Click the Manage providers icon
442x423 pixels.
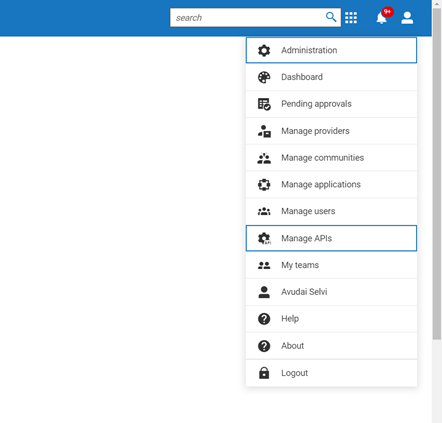[x=264, y=131]
